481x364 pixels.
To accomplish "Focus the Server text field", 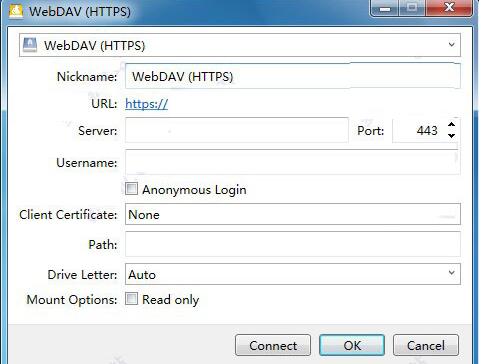I will 237,130.
